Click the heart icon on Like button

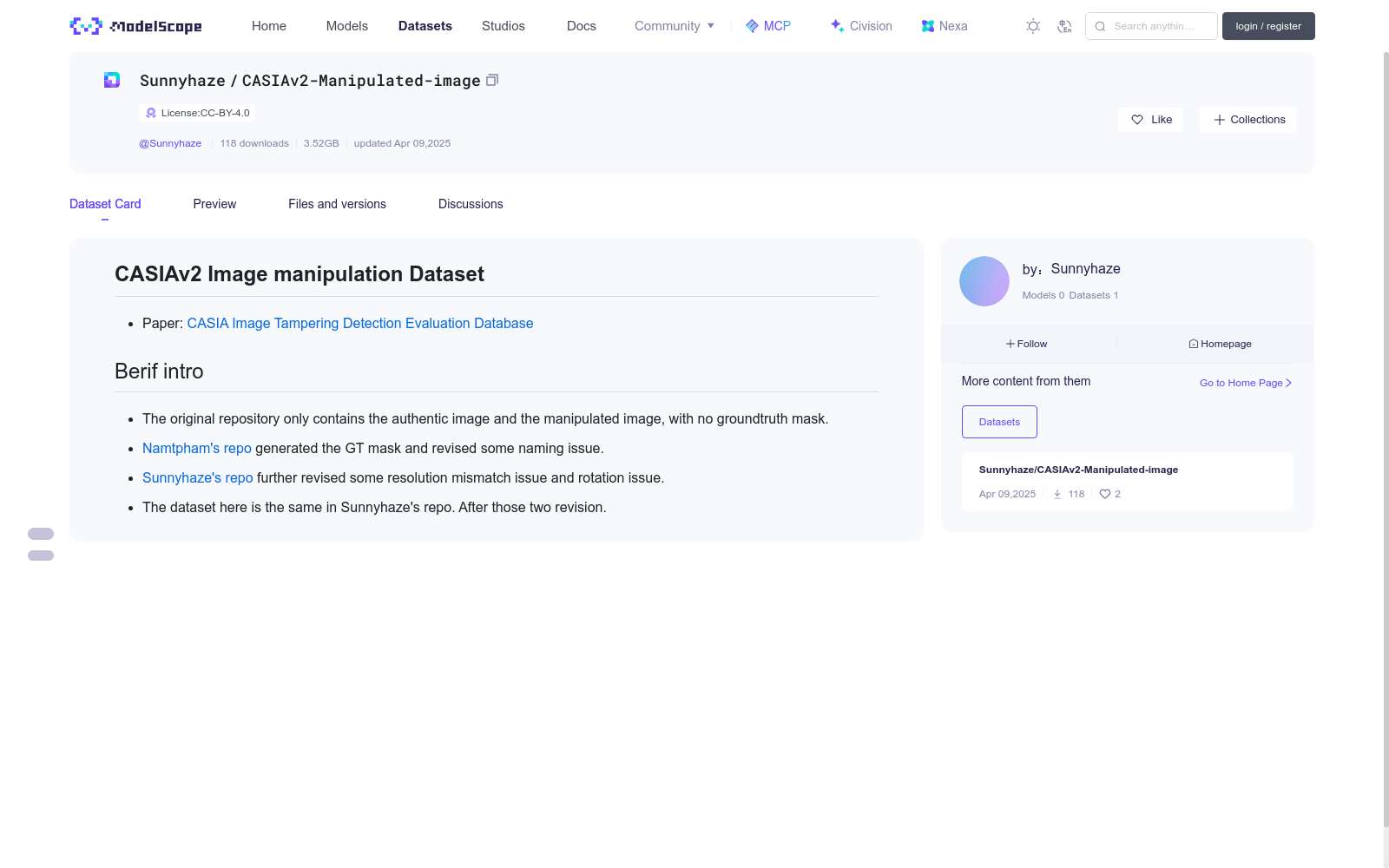coord(1137,120)
